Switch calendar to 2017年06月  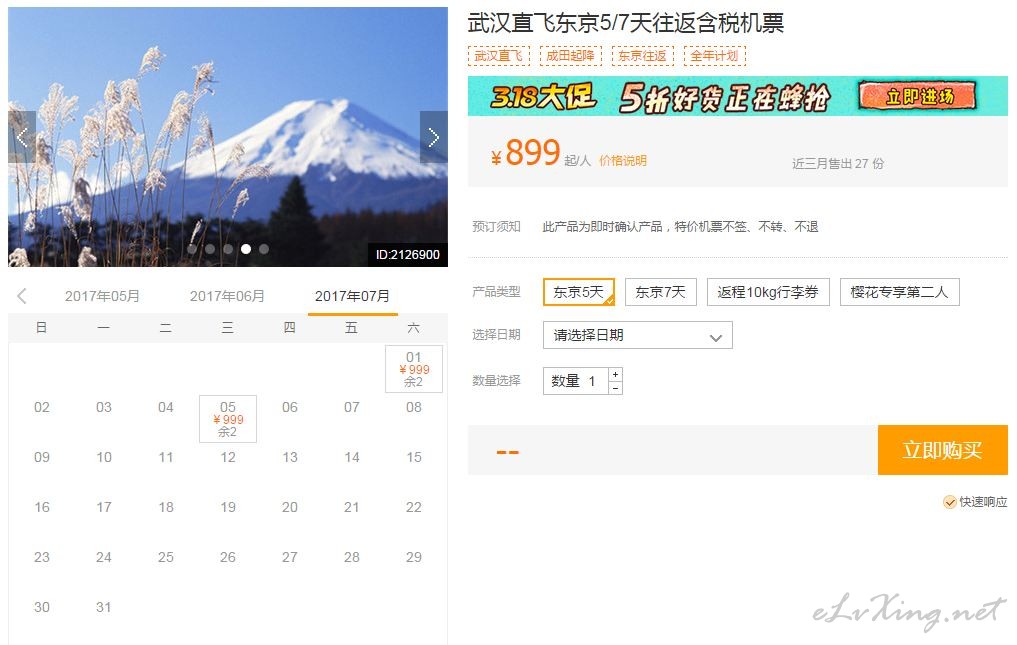pyautogui.click(x=228, y=297)
